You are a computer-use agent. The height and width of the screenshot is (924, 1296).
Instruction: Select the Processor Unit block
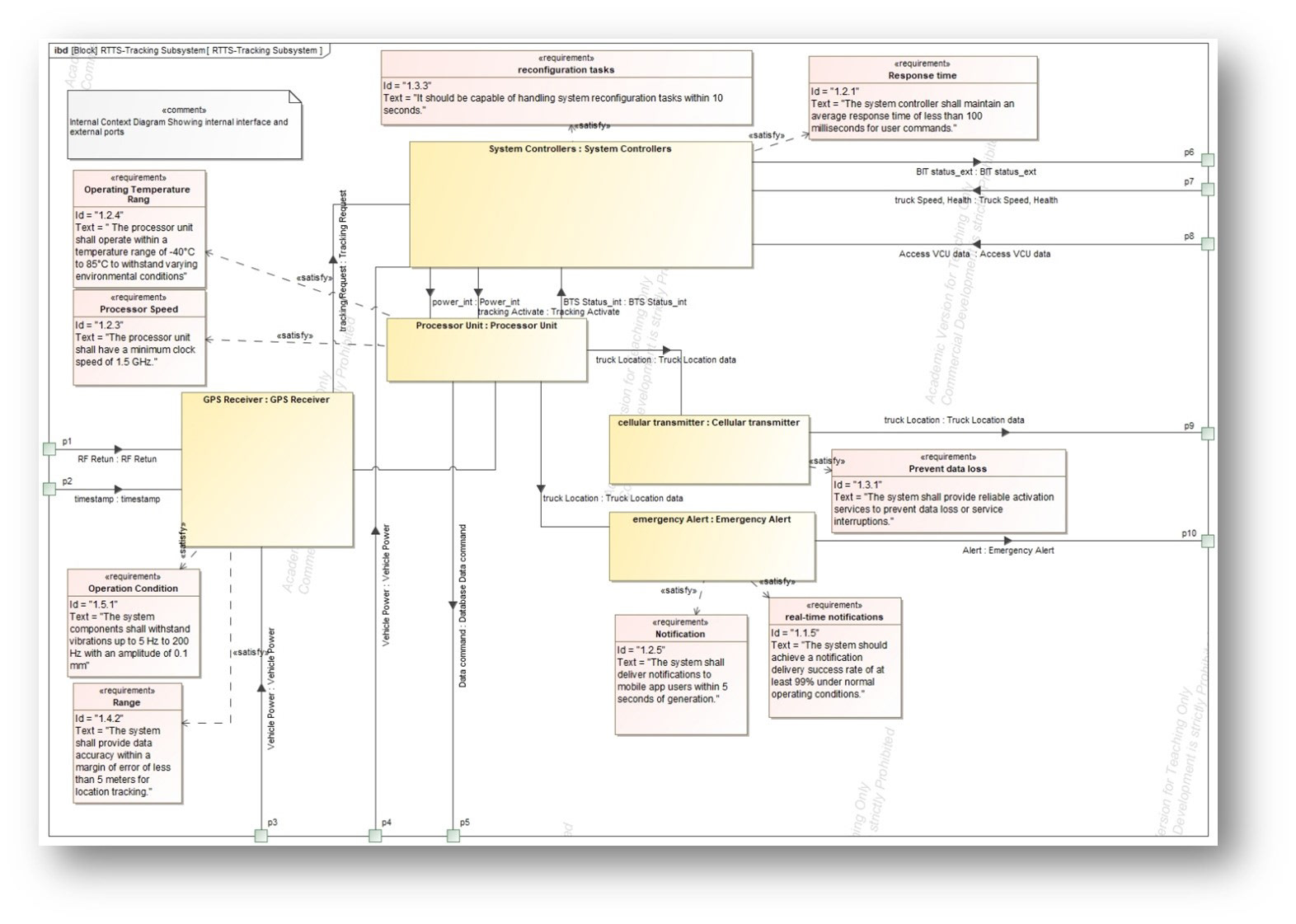tap(486, 349)
